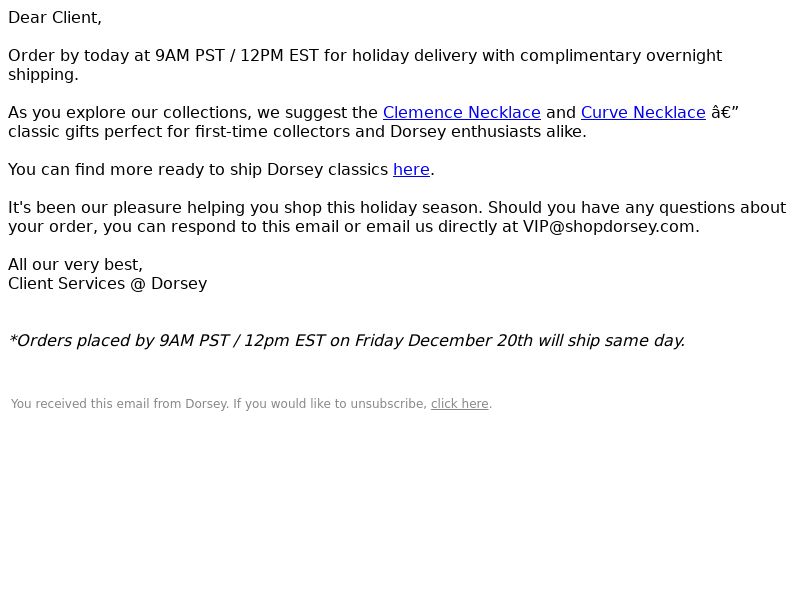This screenshot has width=800, height=600.
Task: Click the 'Client Services @ Dorsey' signature
Action: (108, 284)
